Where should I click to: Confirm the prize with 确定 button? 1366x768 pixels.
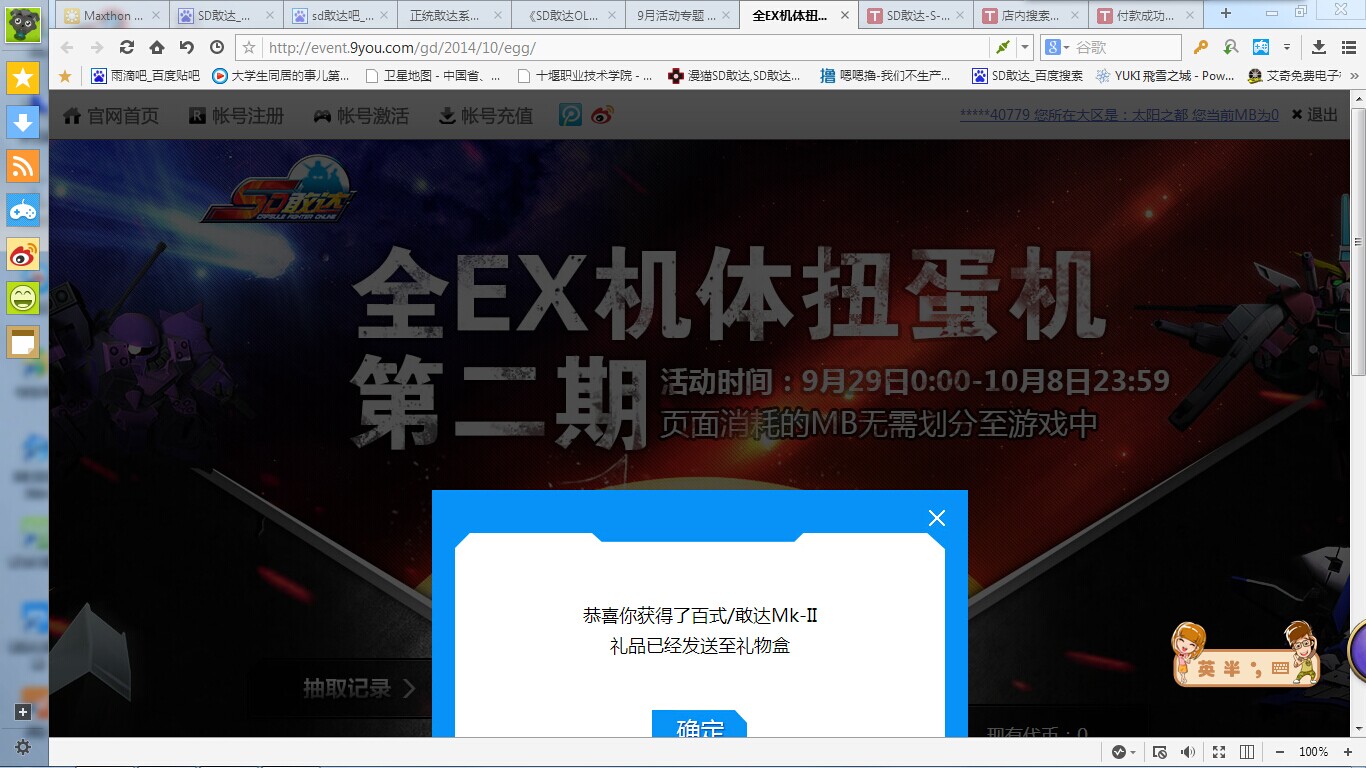coord(699,725)
